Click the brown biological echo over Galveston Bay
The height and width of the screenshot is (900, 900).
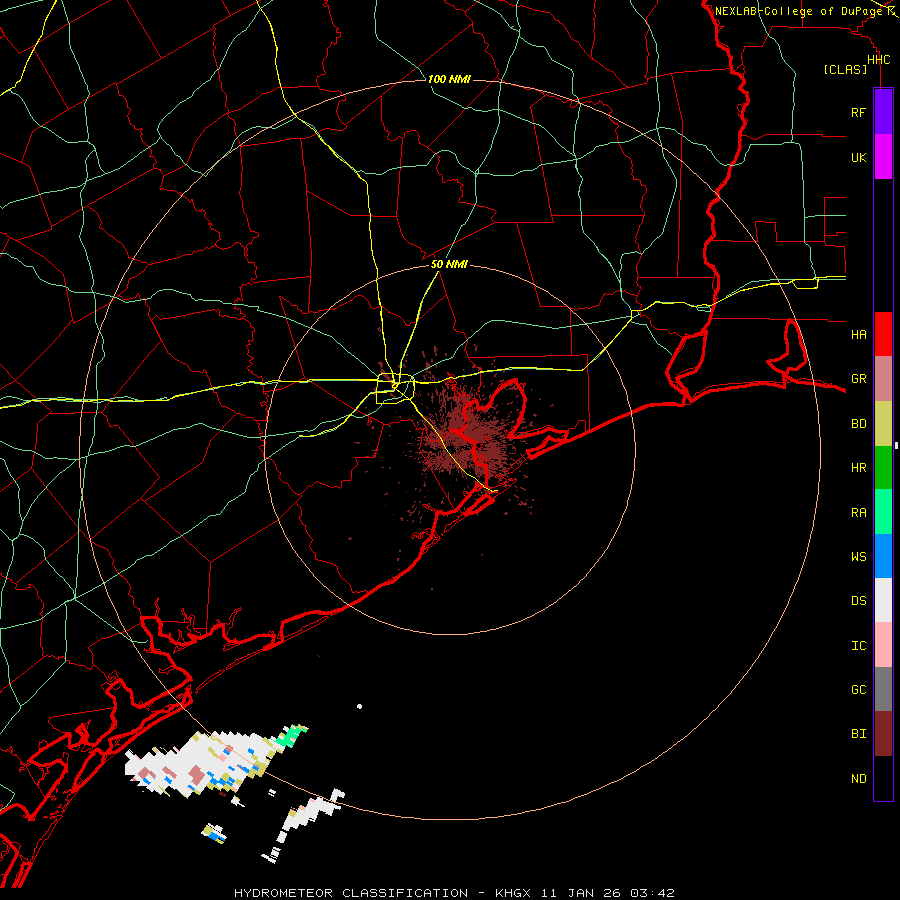click(x=468, y=437)
